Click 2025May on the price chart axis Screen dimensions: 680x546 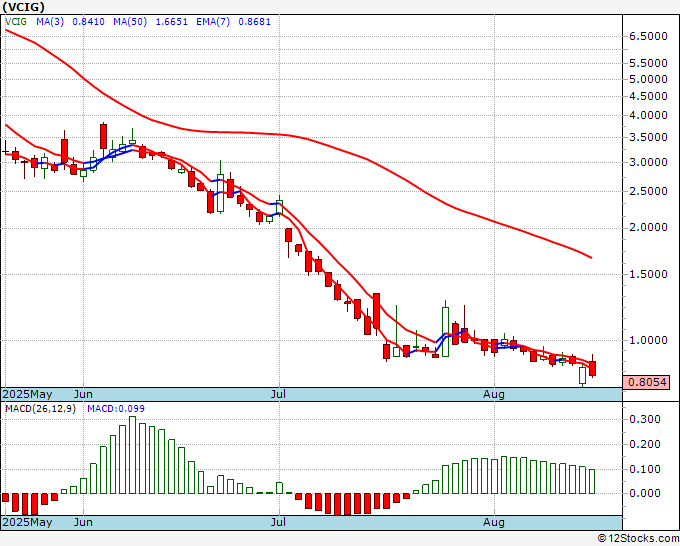tap(27, 394)
